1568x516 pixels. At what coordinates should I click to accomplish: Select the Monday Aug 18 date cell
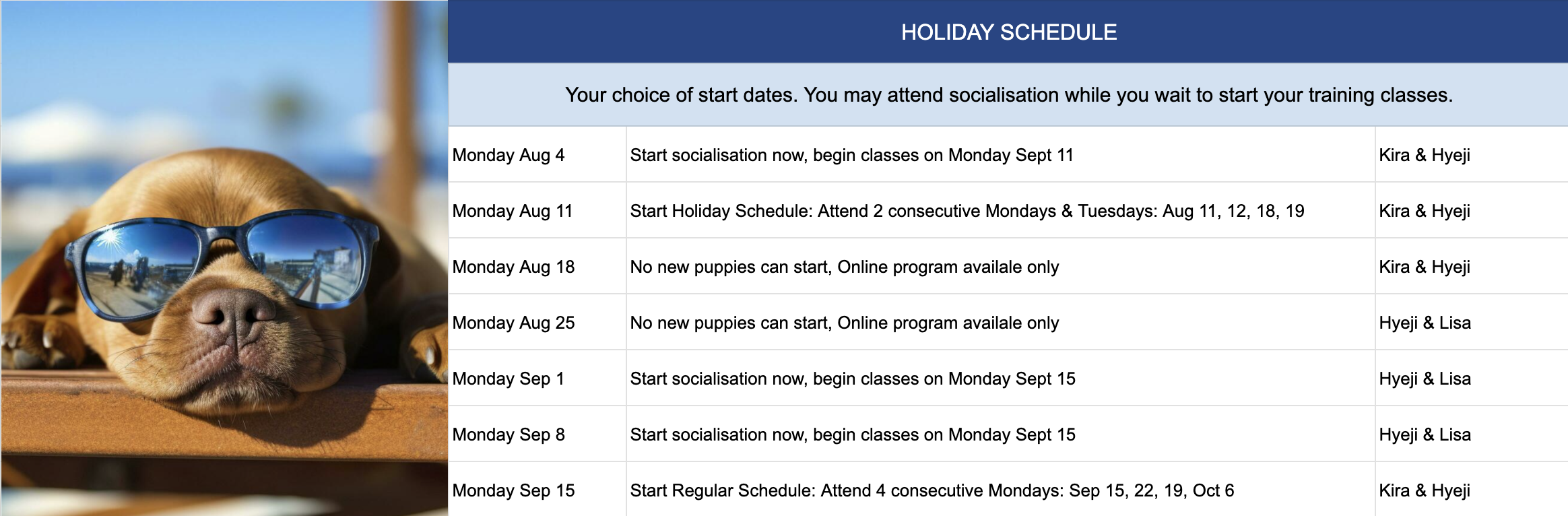[537, 266]
